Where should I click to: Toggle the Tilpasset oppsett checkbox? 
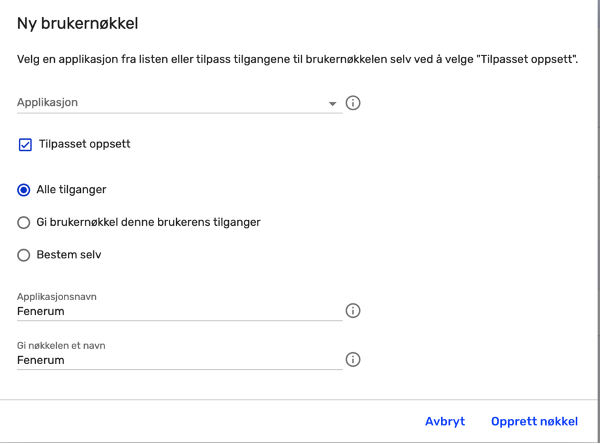pyautogui.click(x=25, y=145)
